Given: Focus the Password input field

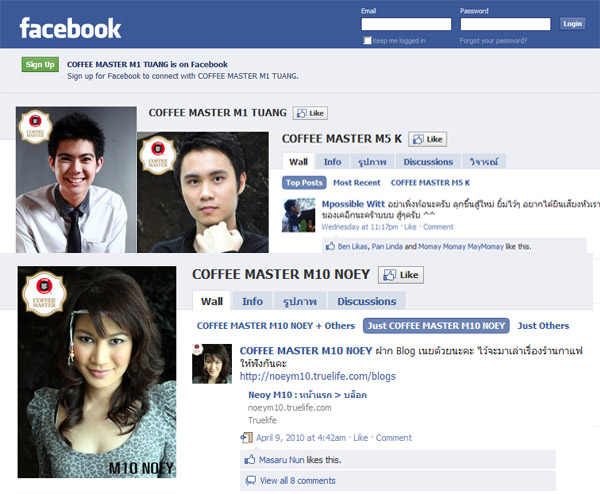Looking at the screenshot, I should coord(505,24).
